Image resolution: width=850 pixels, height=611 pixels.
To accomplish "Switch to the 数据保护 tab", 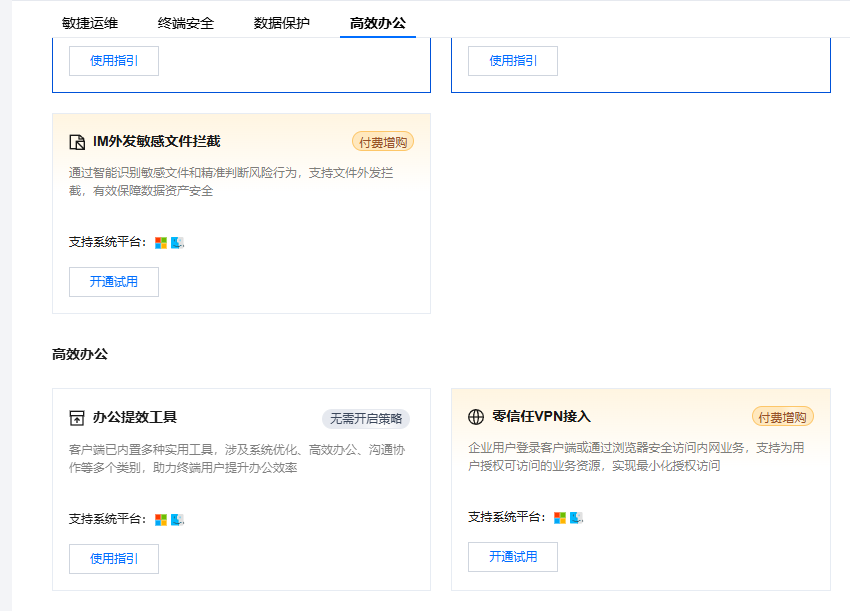I will [282, 23].
